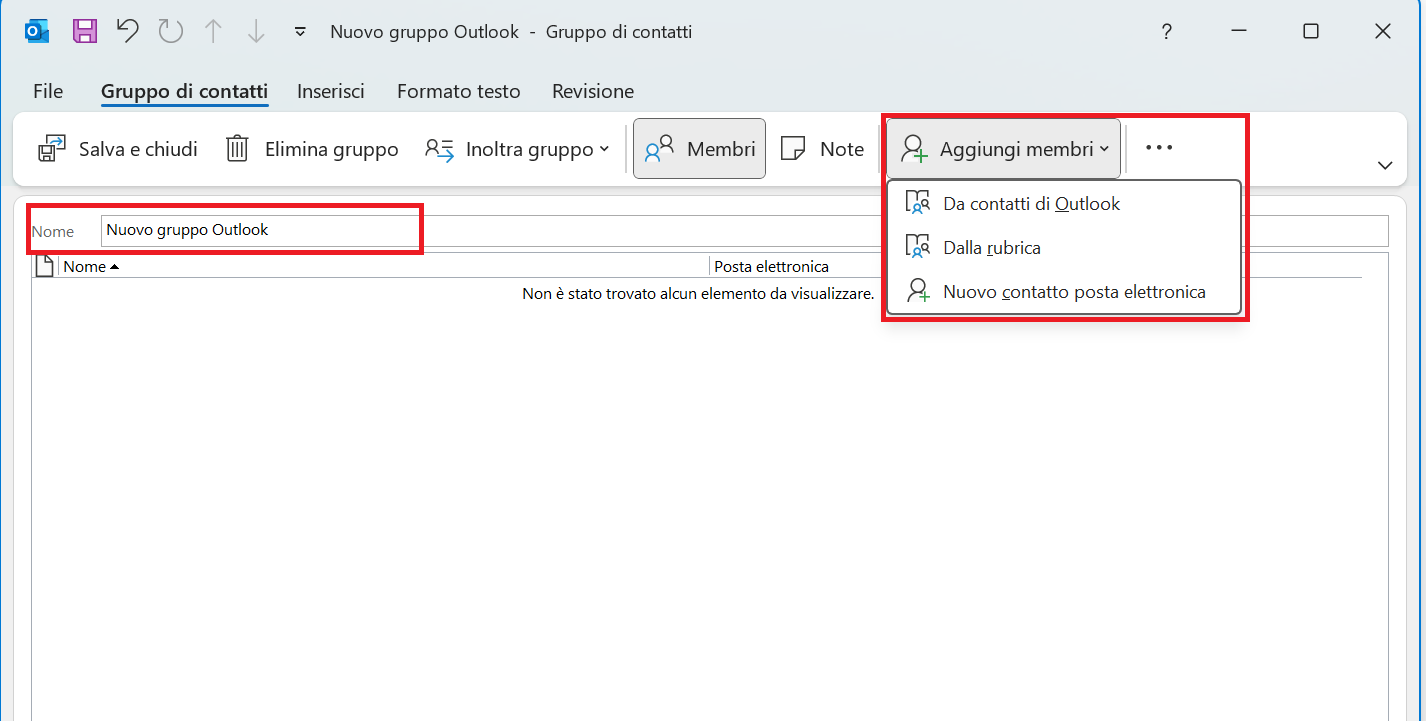Image resolution: width=1426 pixels, height=721 pixels.
Task: Choose Da contatti di Outlook
Action: [1064, 203]
